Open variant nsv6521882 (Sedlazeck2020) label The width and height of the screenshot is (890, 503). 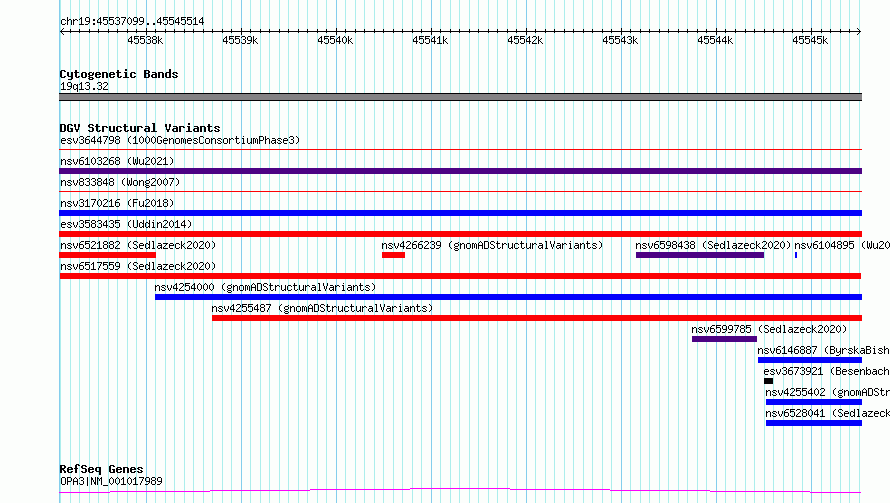[x=138, y=245]
